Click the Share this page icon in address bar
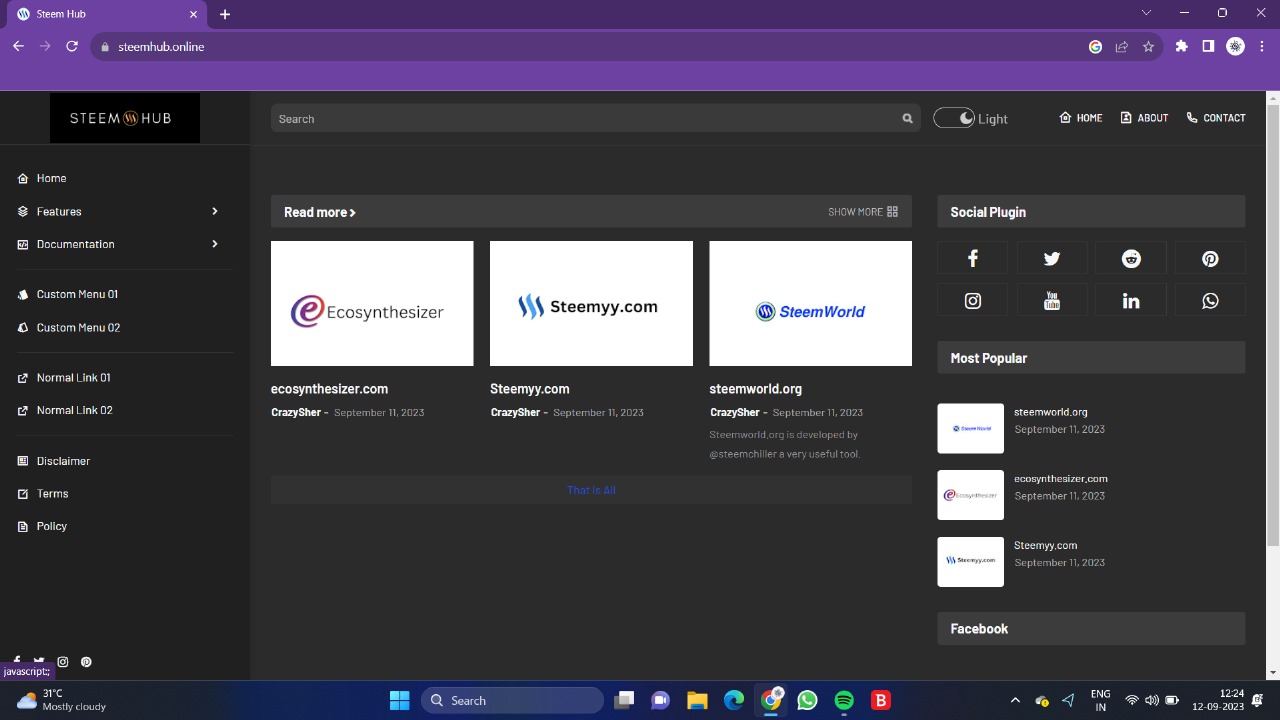 [x=1122, y=46]
